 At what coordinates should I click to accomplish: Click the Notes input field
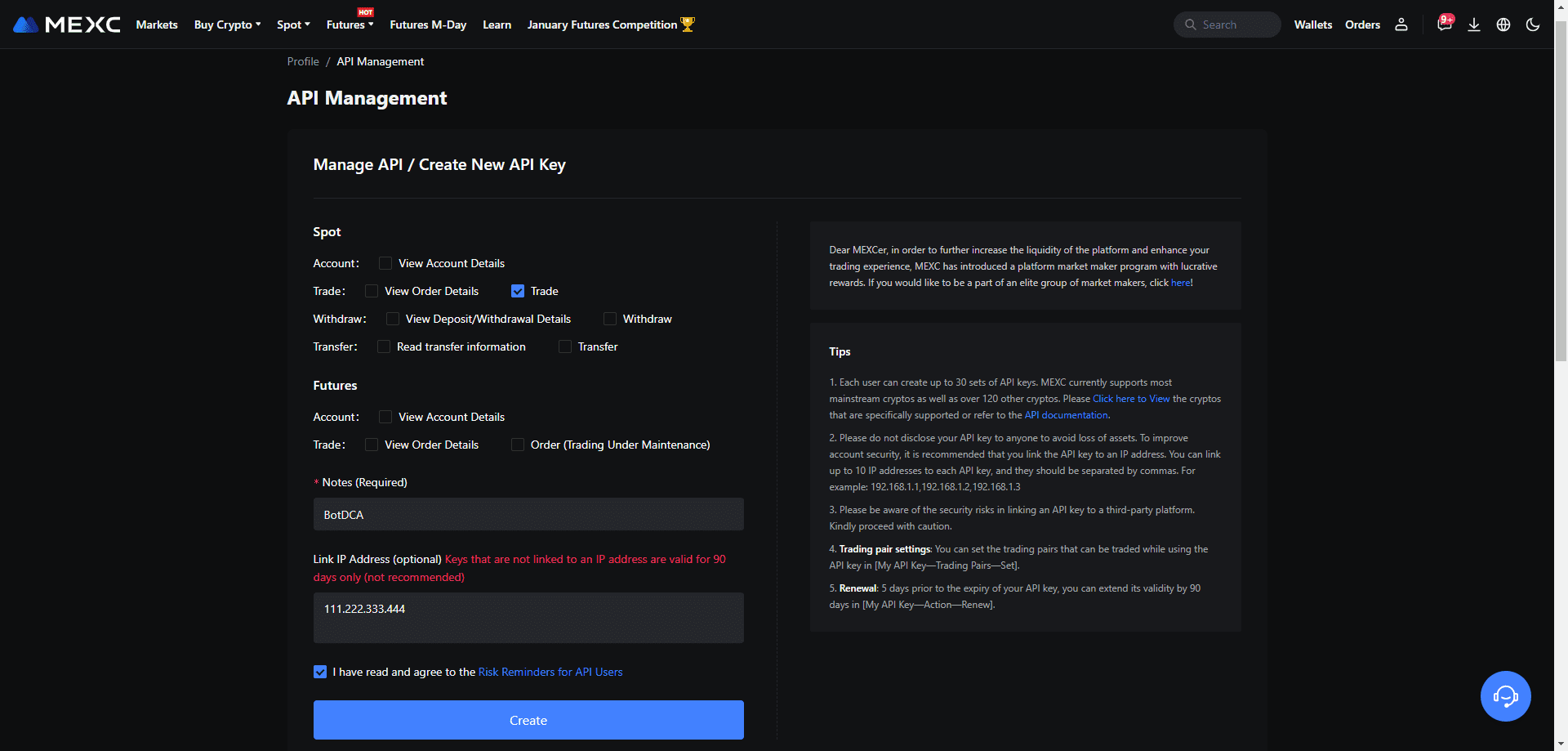click(528, 515)
